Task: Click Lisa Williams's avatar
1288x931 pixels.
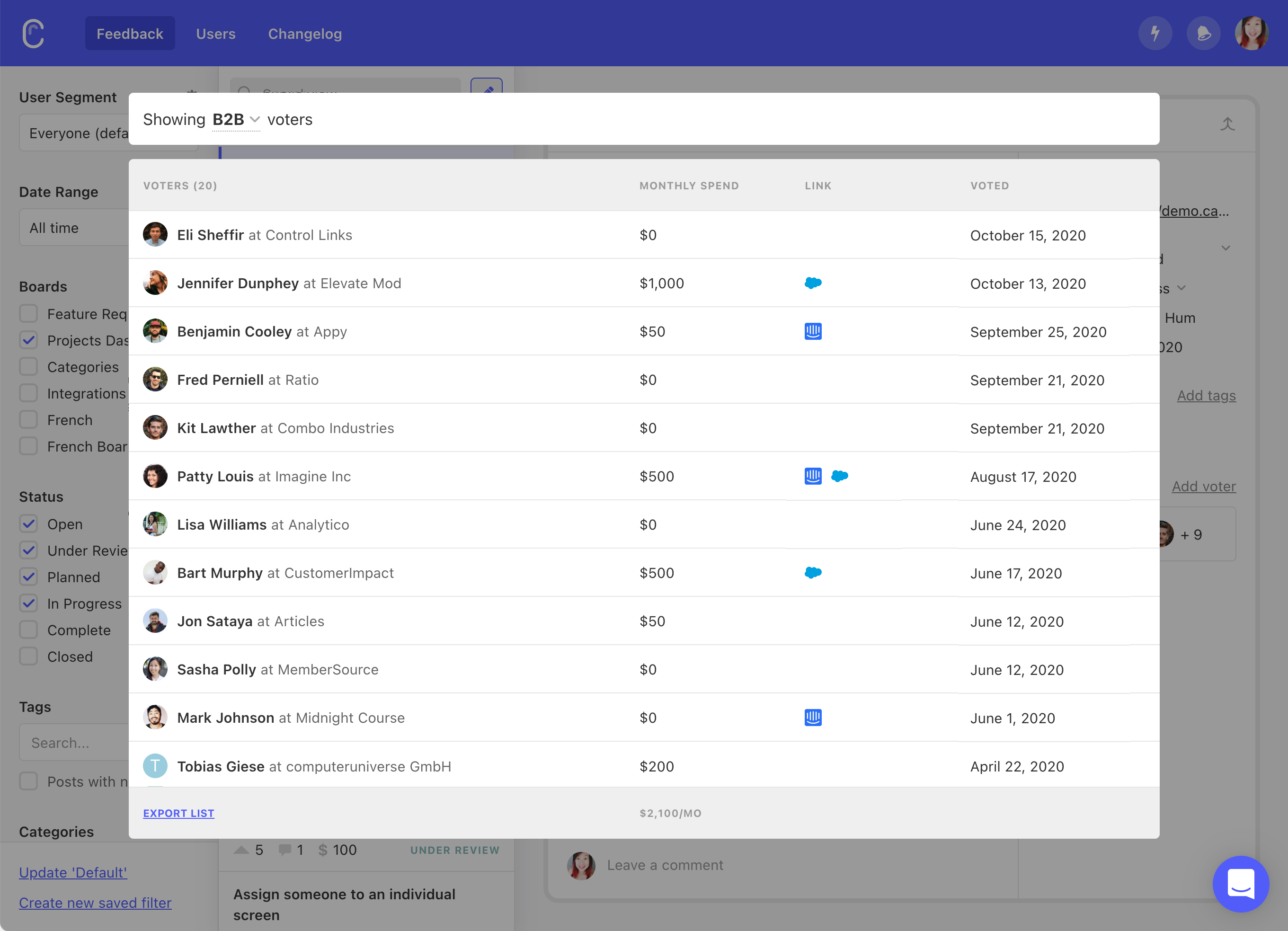Action: click(x=155, y=524)
